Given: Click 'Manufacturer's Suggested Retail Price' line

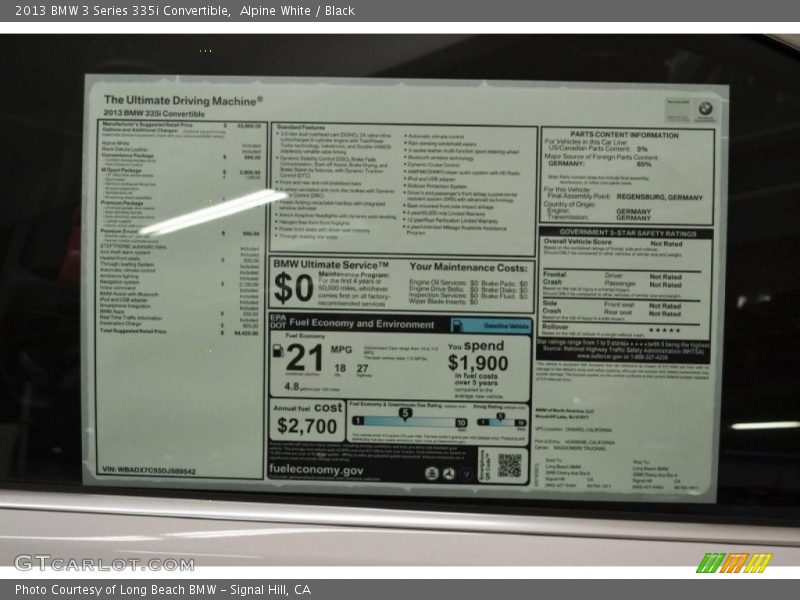Looking at the screenshot, I should pos(147,124).
